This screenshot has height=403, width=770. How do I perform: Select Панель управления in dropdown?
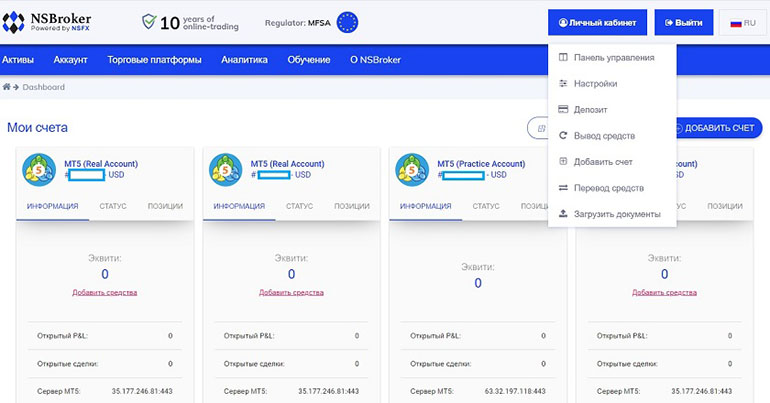612,57
